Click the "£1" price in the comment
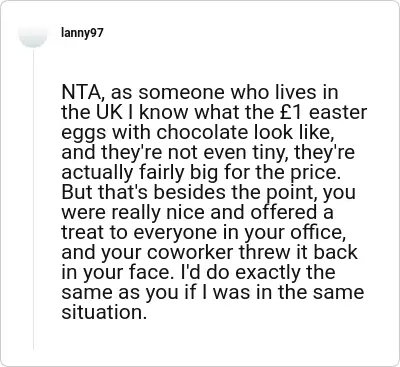This screenshot has width=400, height=367. [x=290, y=112]
